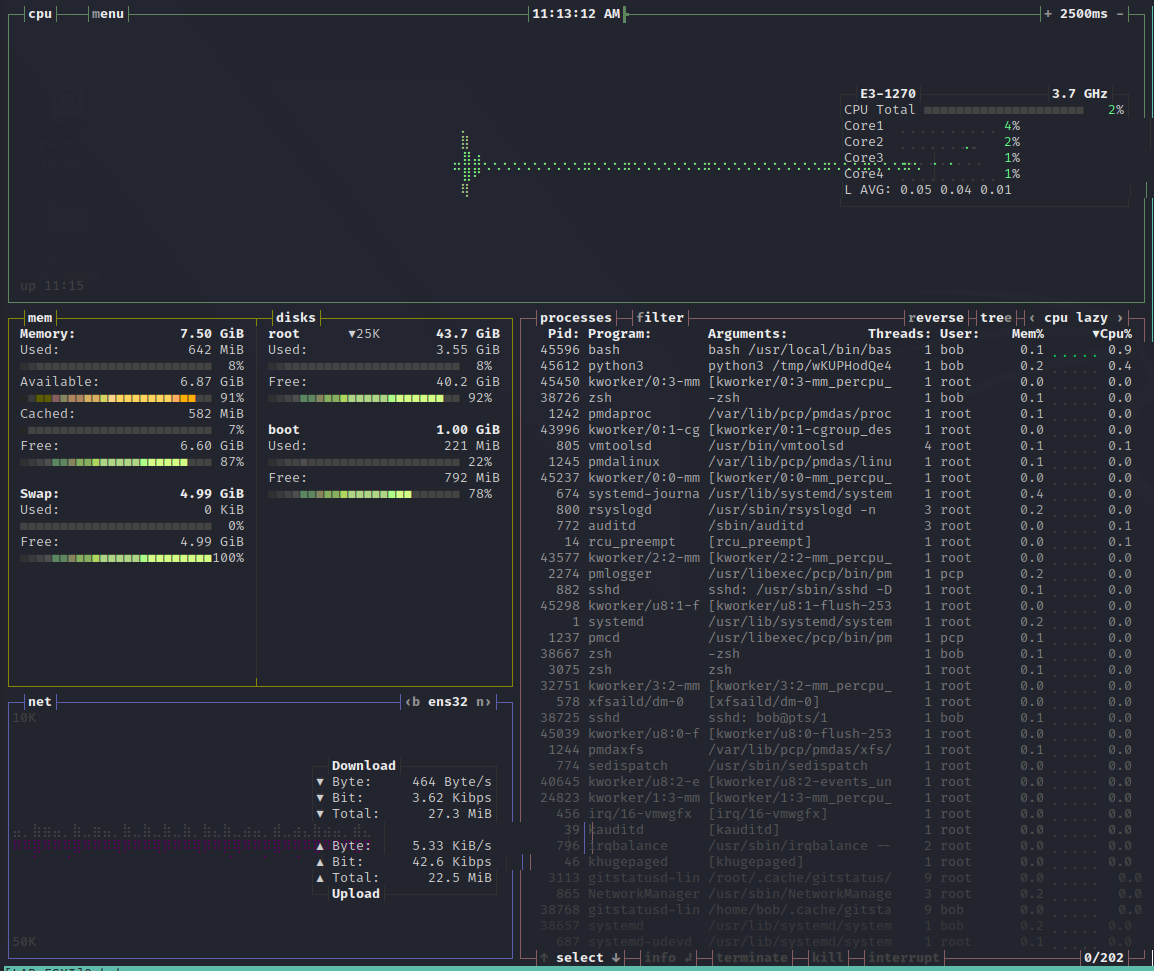The height and width of the screenshot is (971, 1154).
Task: Click the 0/202 process counter
Action: [x=1103, y=957]
